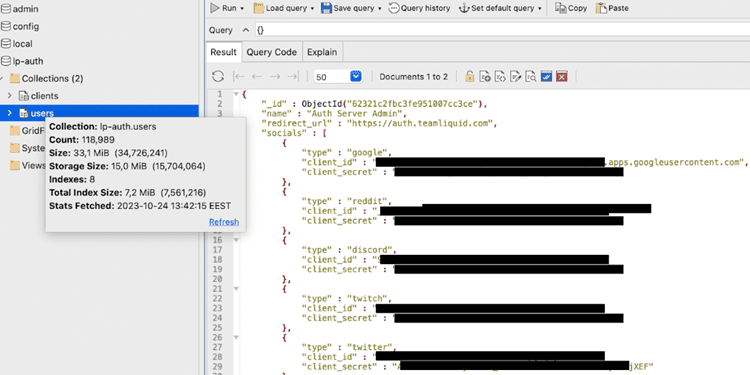Collapse the document fold triangle at line 1
This screenshot has width=750, height=375.
point(235,94)
